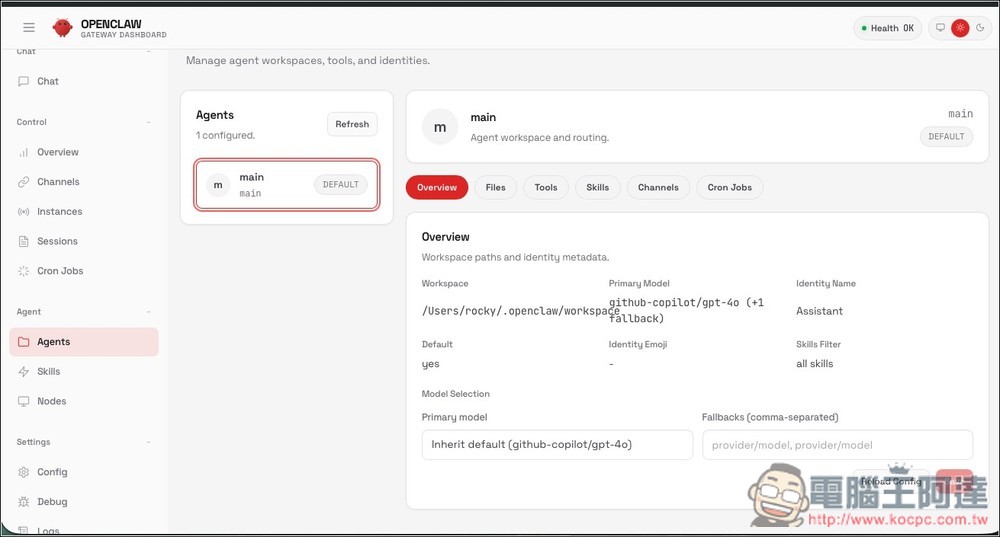Click the sidebar Cron Jobs spinner icon
1000x537 pixels.
point(24,271)
